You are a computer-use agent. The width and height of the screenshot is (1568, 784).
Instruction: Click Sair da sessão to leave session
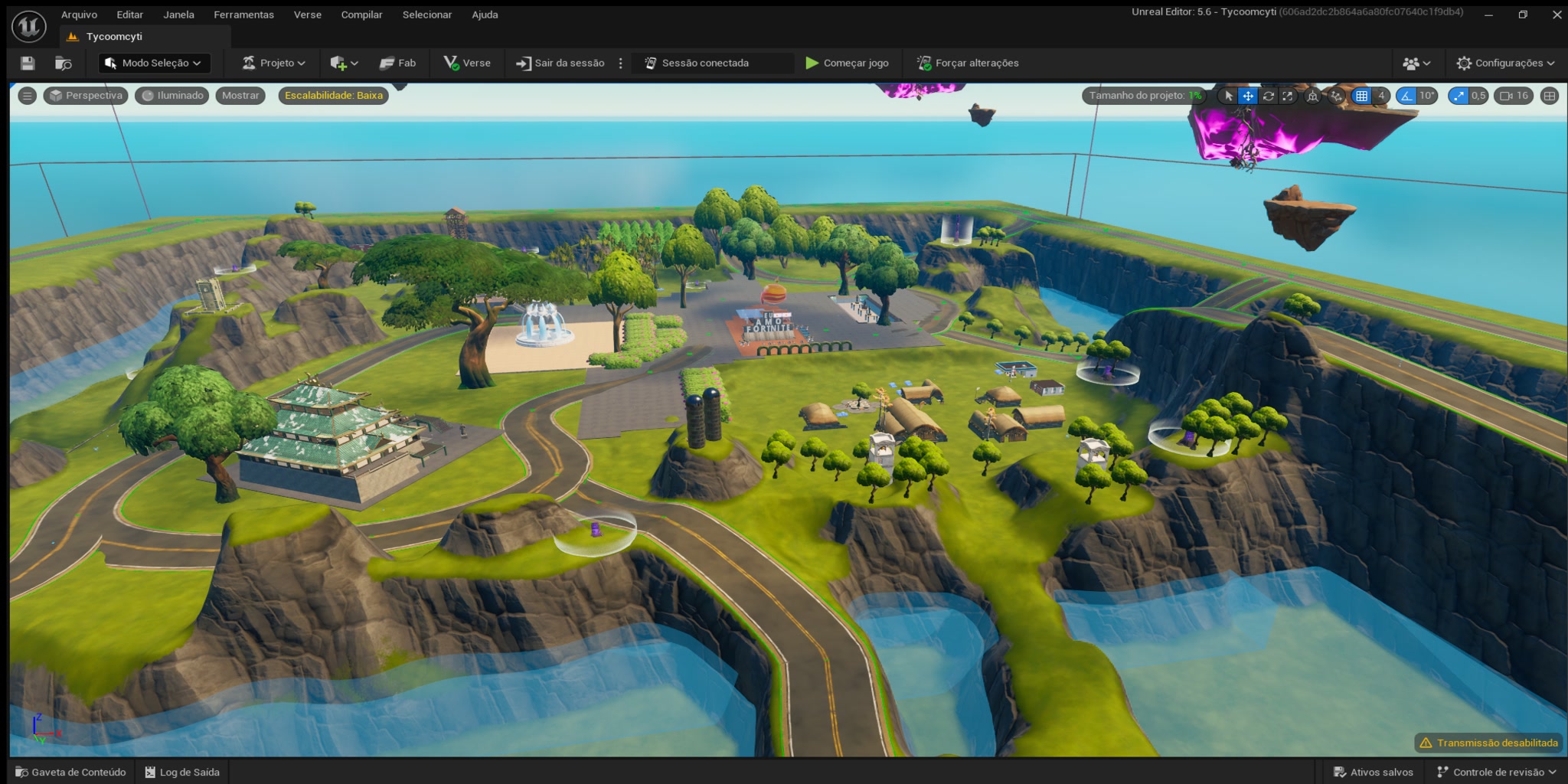[x=560, y=63]
